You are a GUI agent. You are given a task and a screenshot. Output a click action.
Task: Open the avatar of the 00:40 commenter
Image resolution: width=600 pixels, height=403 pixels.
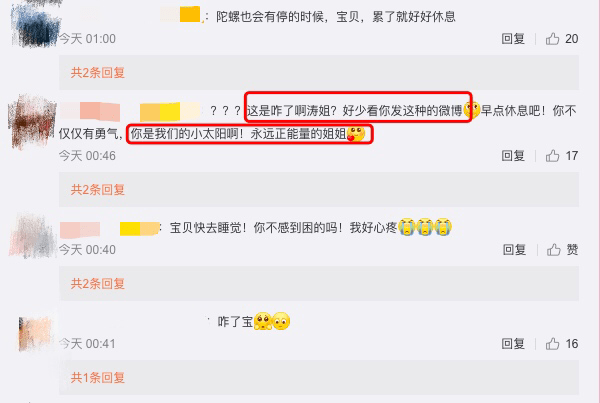[x=33, y=234]
